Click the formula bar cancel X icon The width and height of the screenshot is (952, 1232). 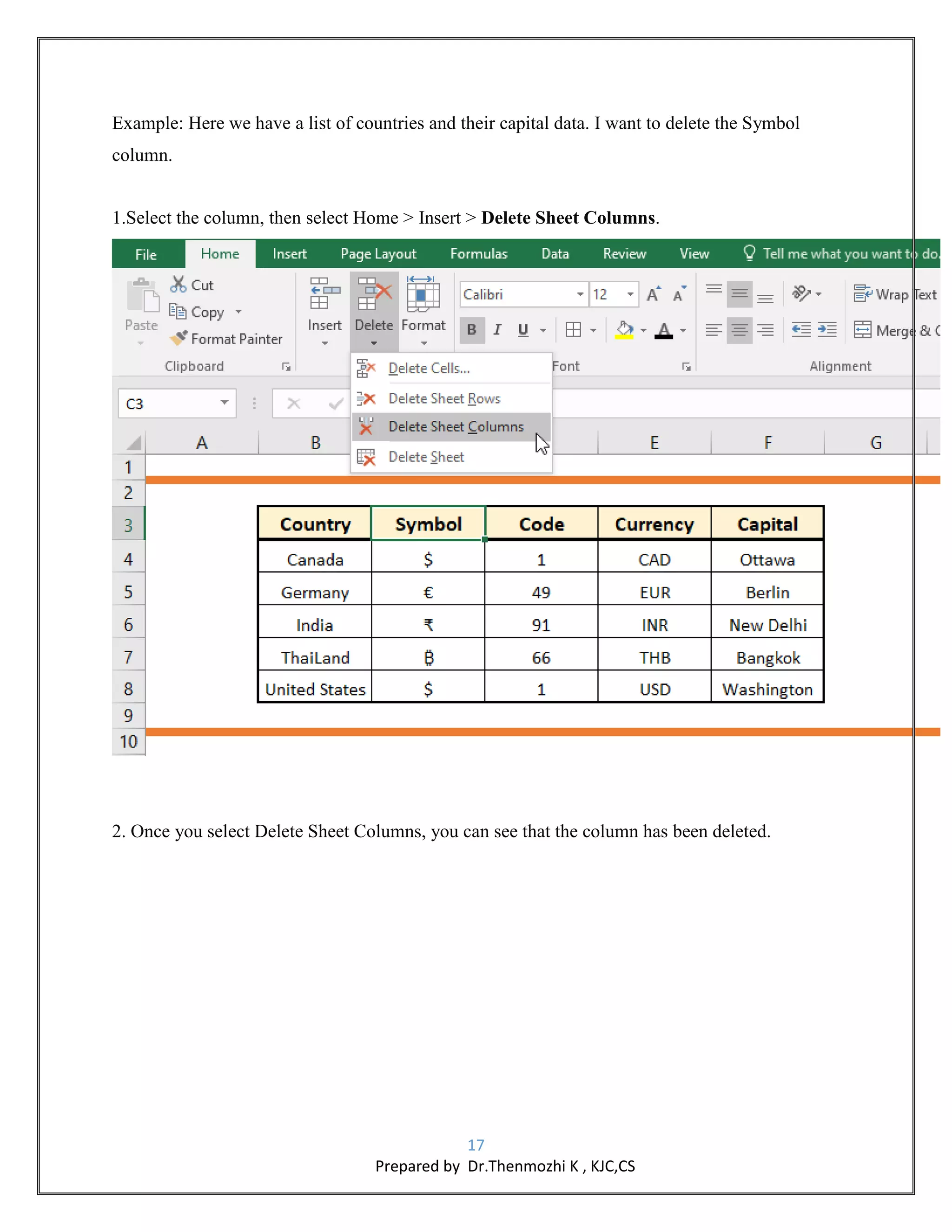(x=294, y=404)
